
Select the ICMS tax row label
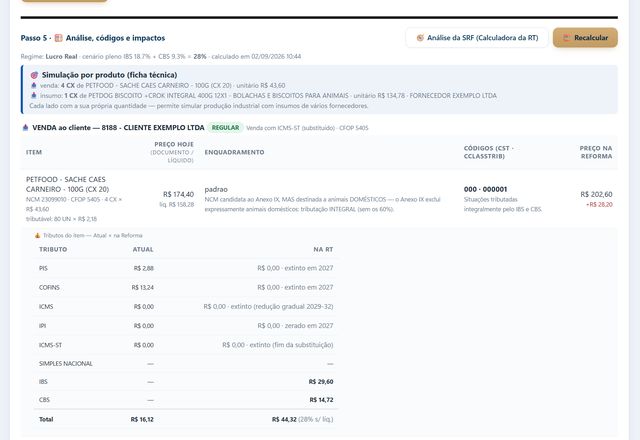tap(46, 307)
